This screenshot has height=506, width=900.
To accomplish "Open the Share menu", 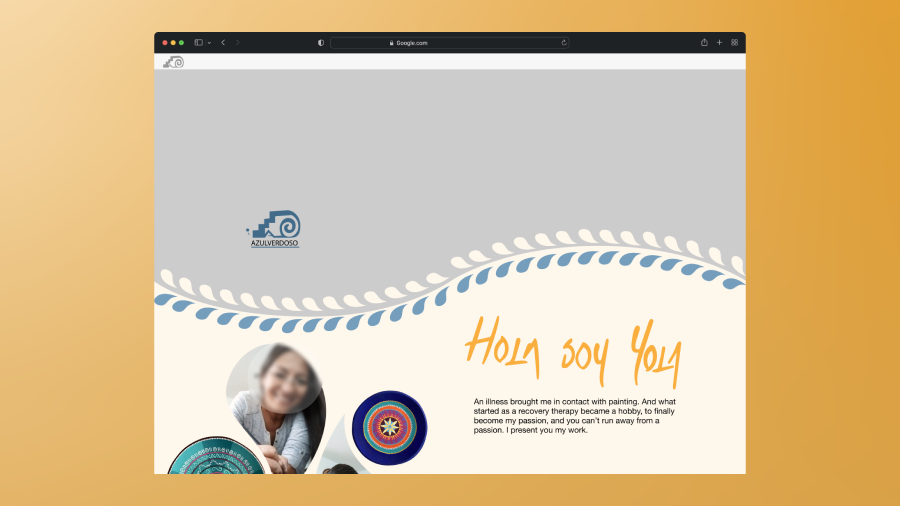I will 704,43.
